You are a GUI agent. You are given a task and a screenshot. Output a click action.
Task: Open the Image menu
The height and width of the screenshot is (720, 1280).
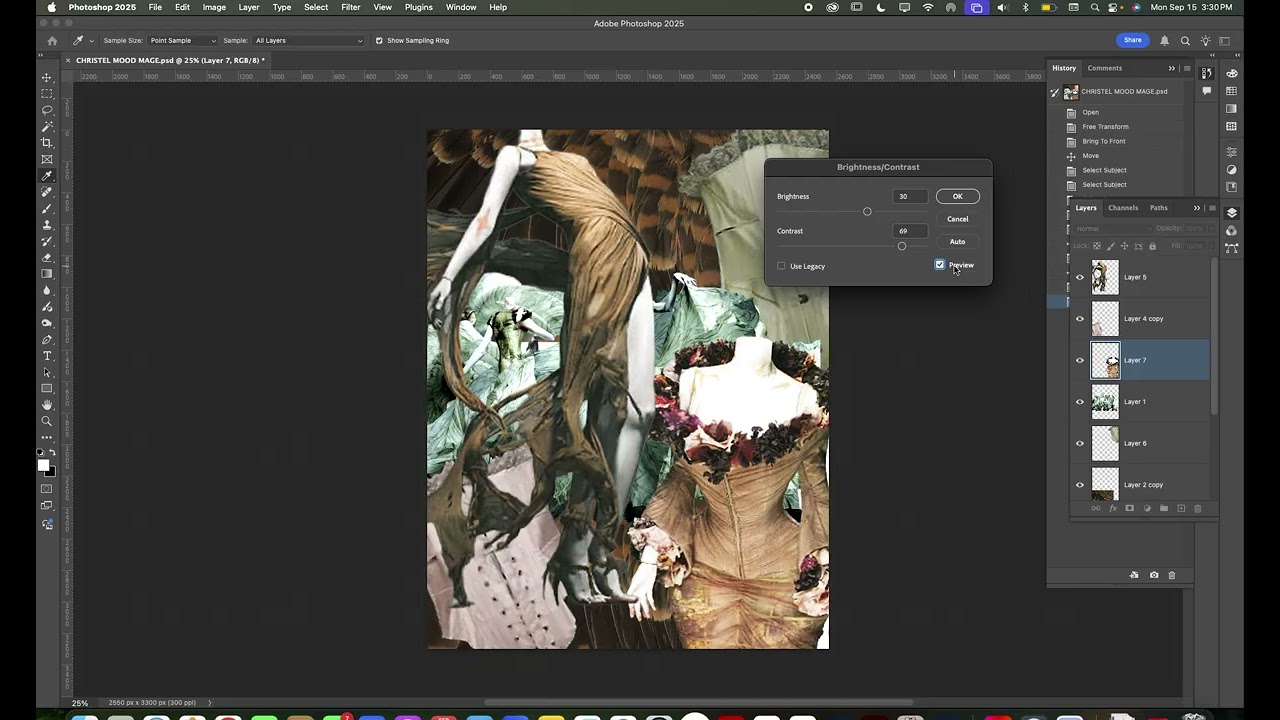tap(214, 7)
